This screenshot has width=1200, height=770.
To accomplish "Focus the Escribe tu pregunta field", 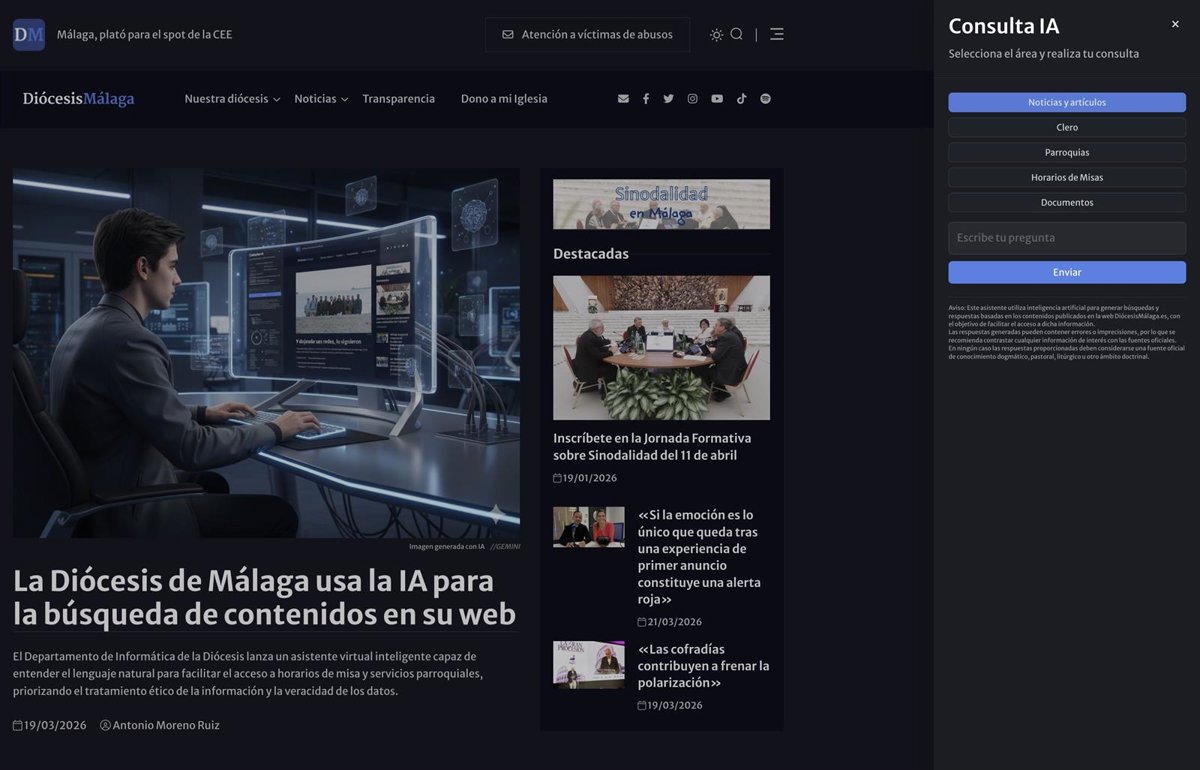I will (x=1066, y=238).
